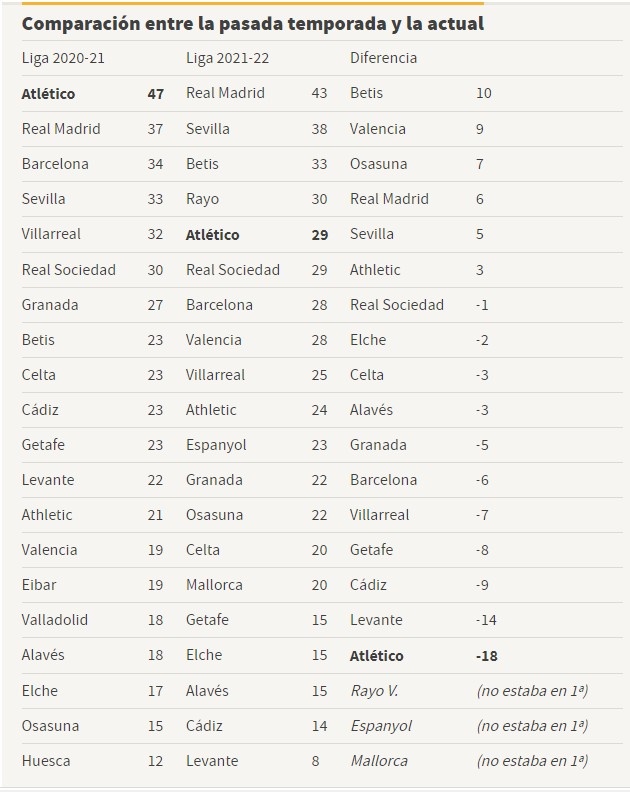Click Valladolid in Liga 2020-21 column
This screenshot has width=630, height=792.
55,620
